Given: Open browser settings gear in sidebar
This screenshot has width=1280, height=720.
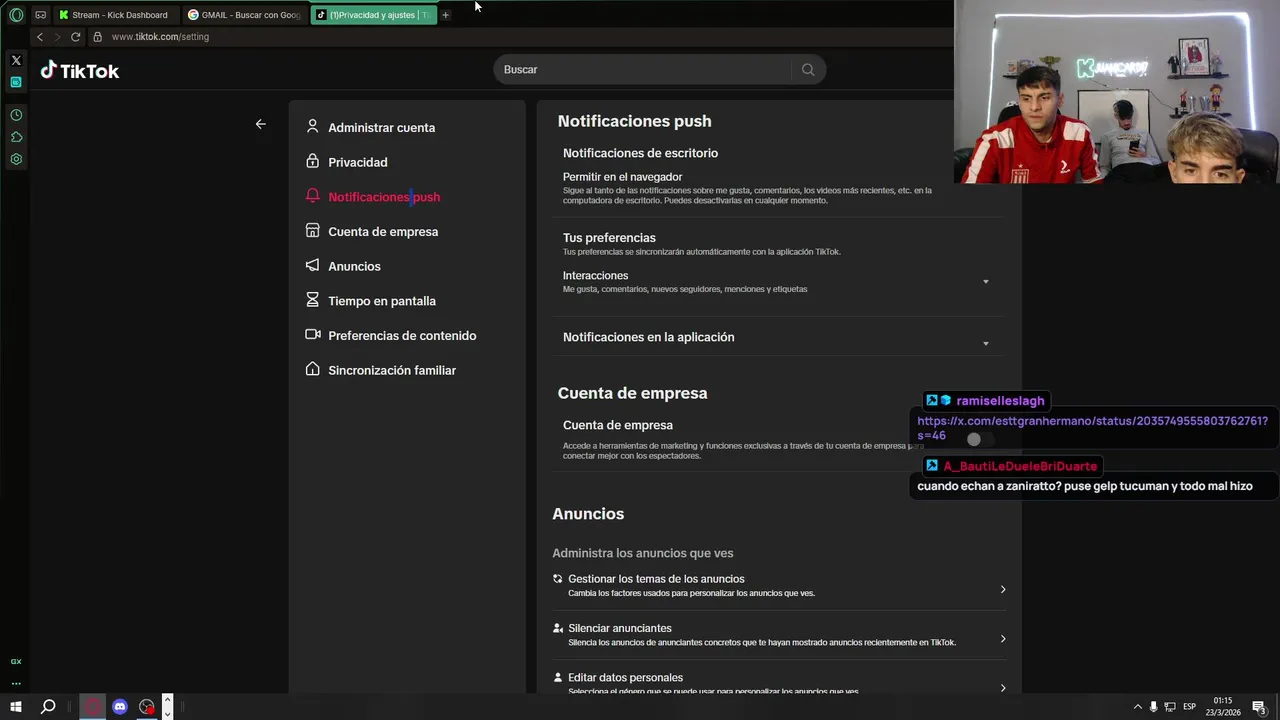Looking at the screenshot, I should 16,159.
